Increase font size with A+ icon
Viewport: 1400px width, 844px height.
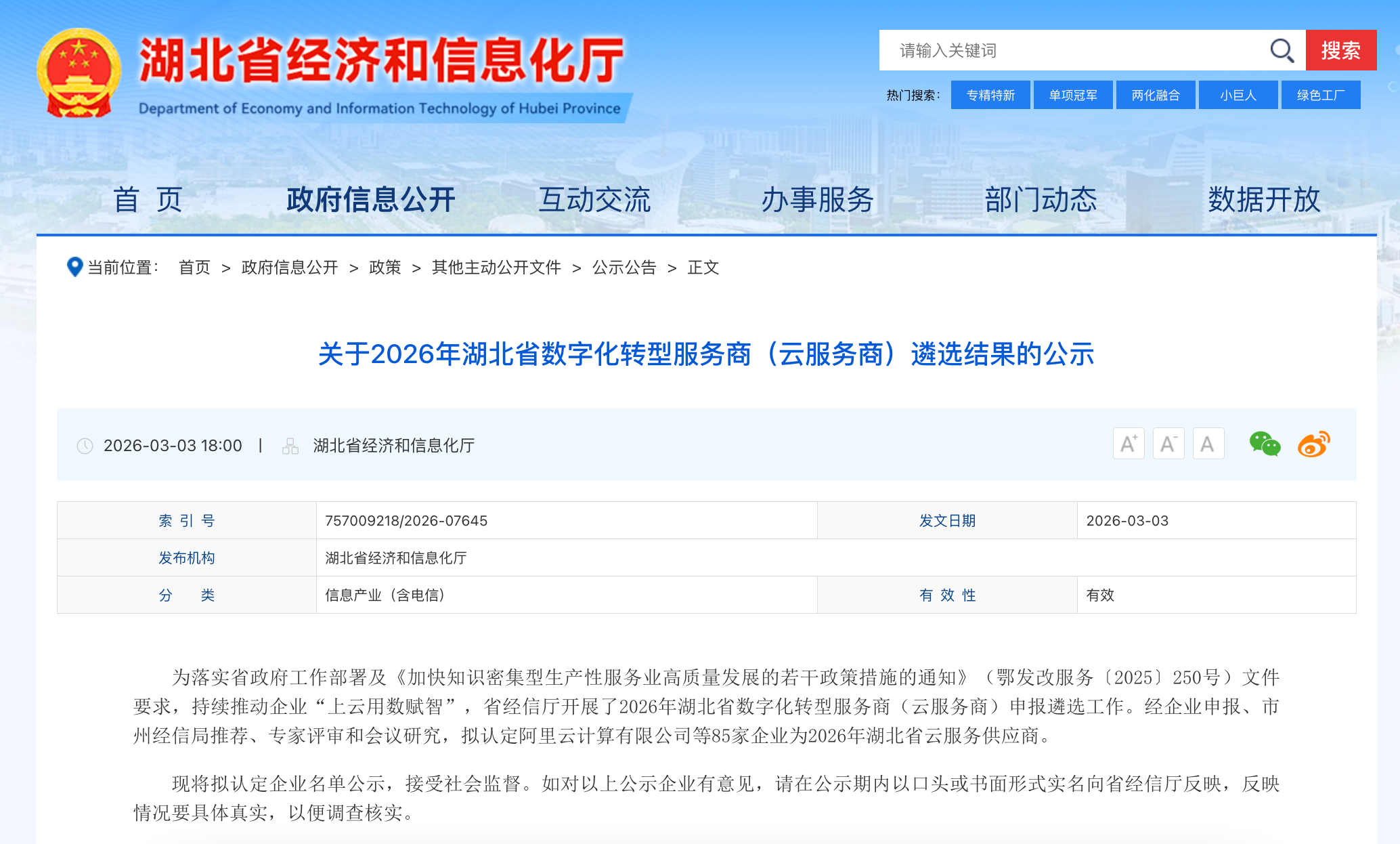point(1129,444)
